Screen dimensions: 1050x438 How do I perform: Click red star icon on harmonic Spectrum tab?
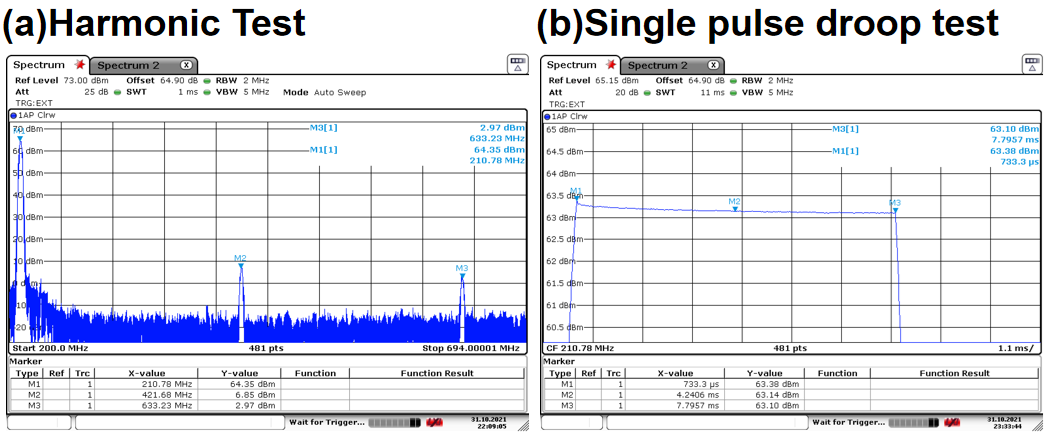click(80, 65)
